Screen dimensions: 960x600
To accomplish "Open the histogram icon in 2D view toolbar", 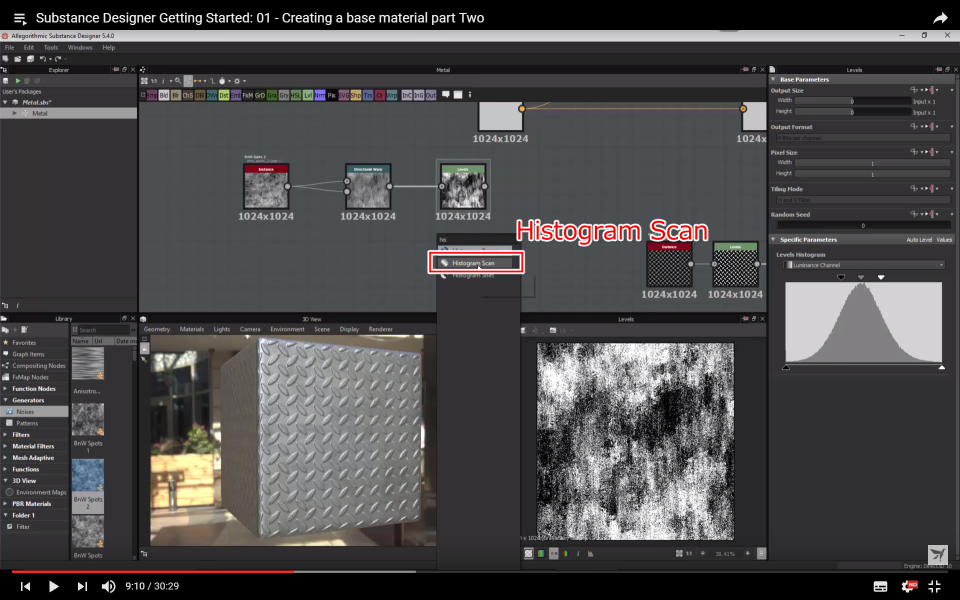I will click(590, 553).
